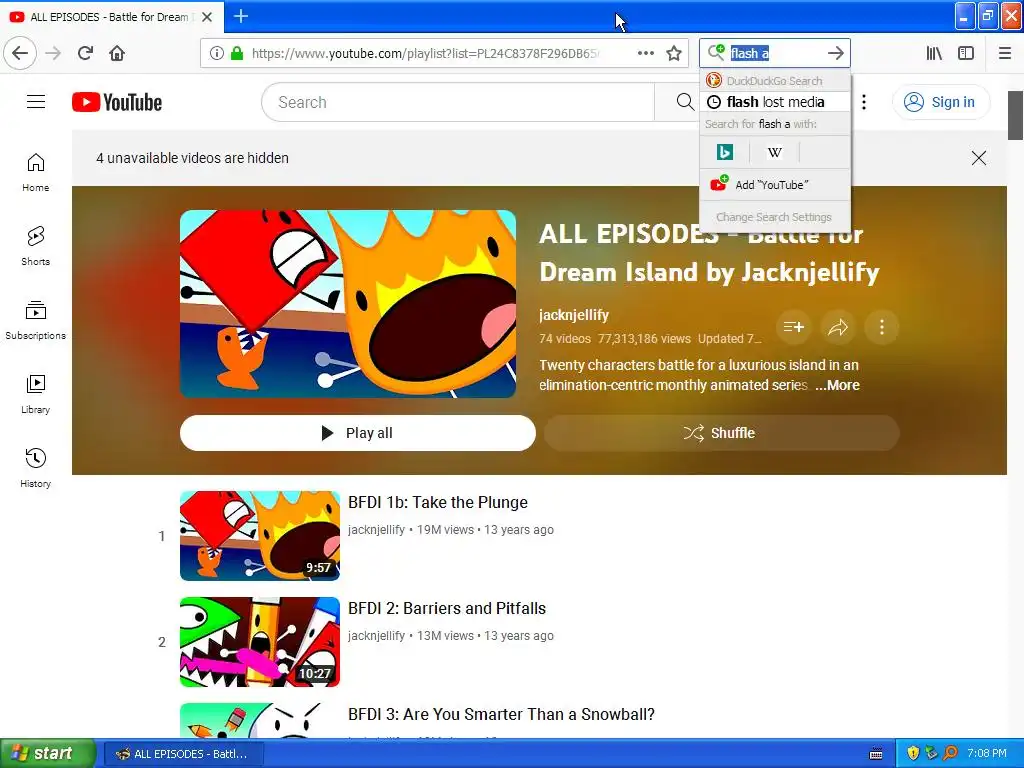Bookmark this page with the star icon
This screenshot has height=768, width=1024.
(x=674, y=53)
